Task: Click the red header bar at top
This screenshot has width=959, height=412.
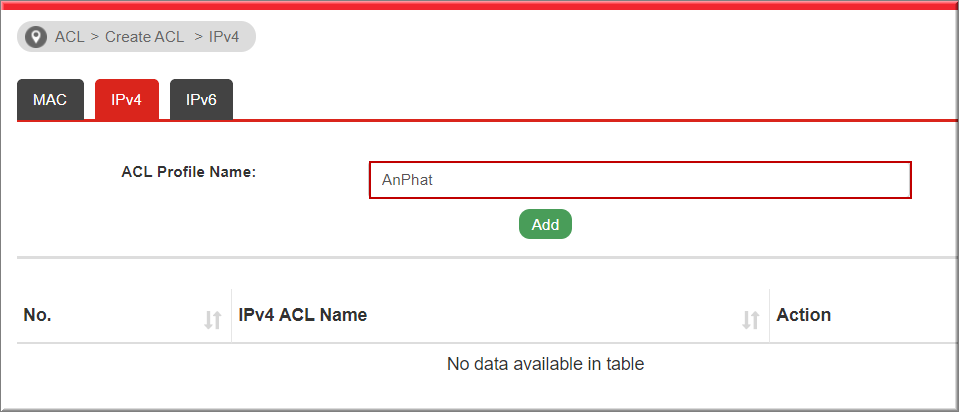Action: (x=480, y=5)
